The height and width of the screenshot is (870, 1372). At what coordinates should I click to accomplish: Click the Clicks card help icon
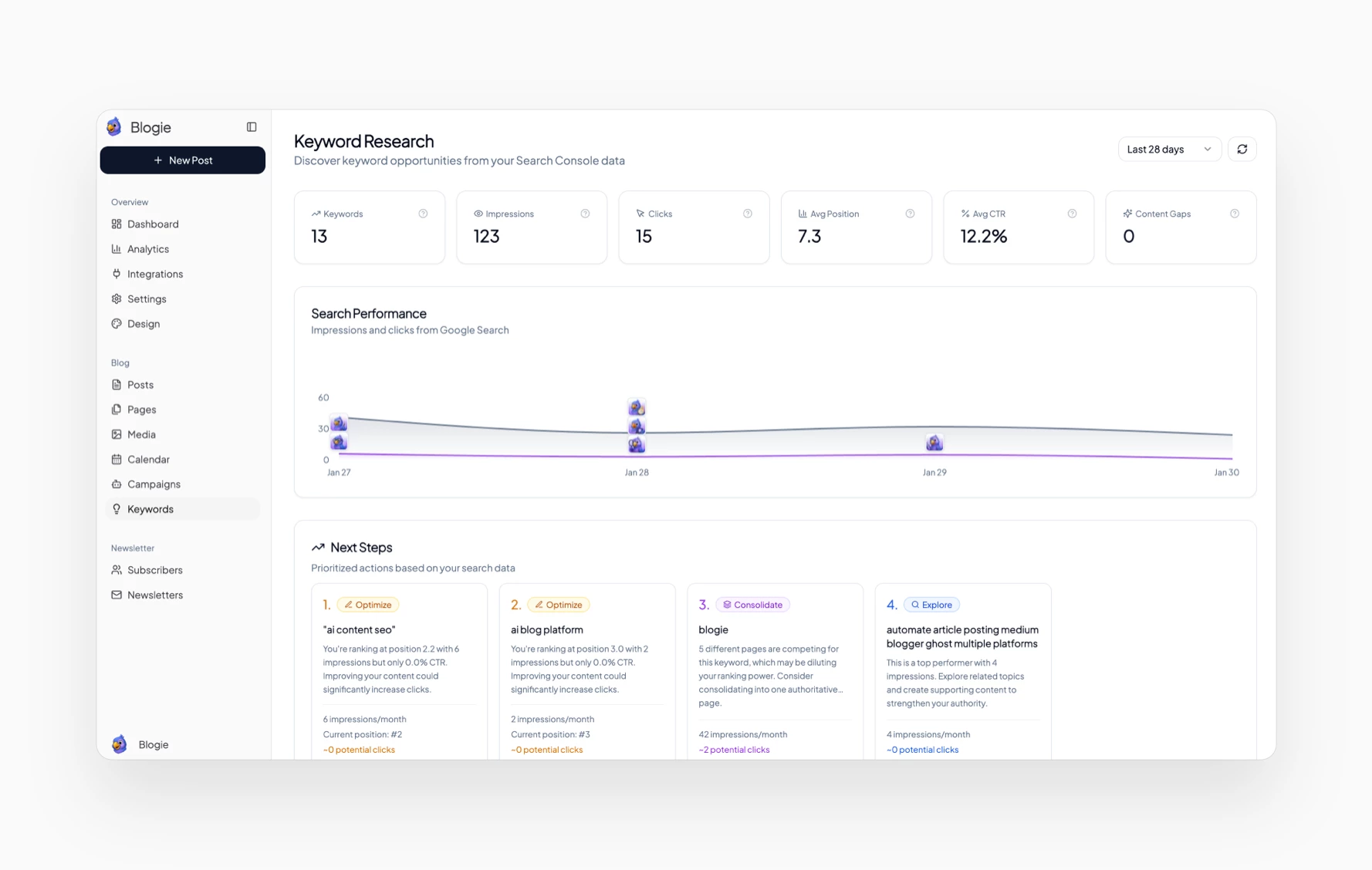pos(747,214)
